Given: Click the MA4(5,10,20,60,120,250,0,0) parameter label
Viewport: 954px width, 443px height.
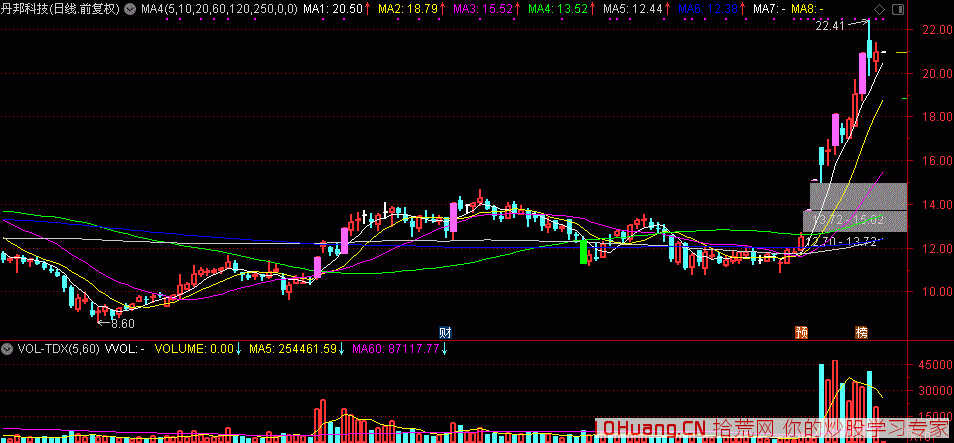Looking at the screenshot, I should (x=220, y=9).
